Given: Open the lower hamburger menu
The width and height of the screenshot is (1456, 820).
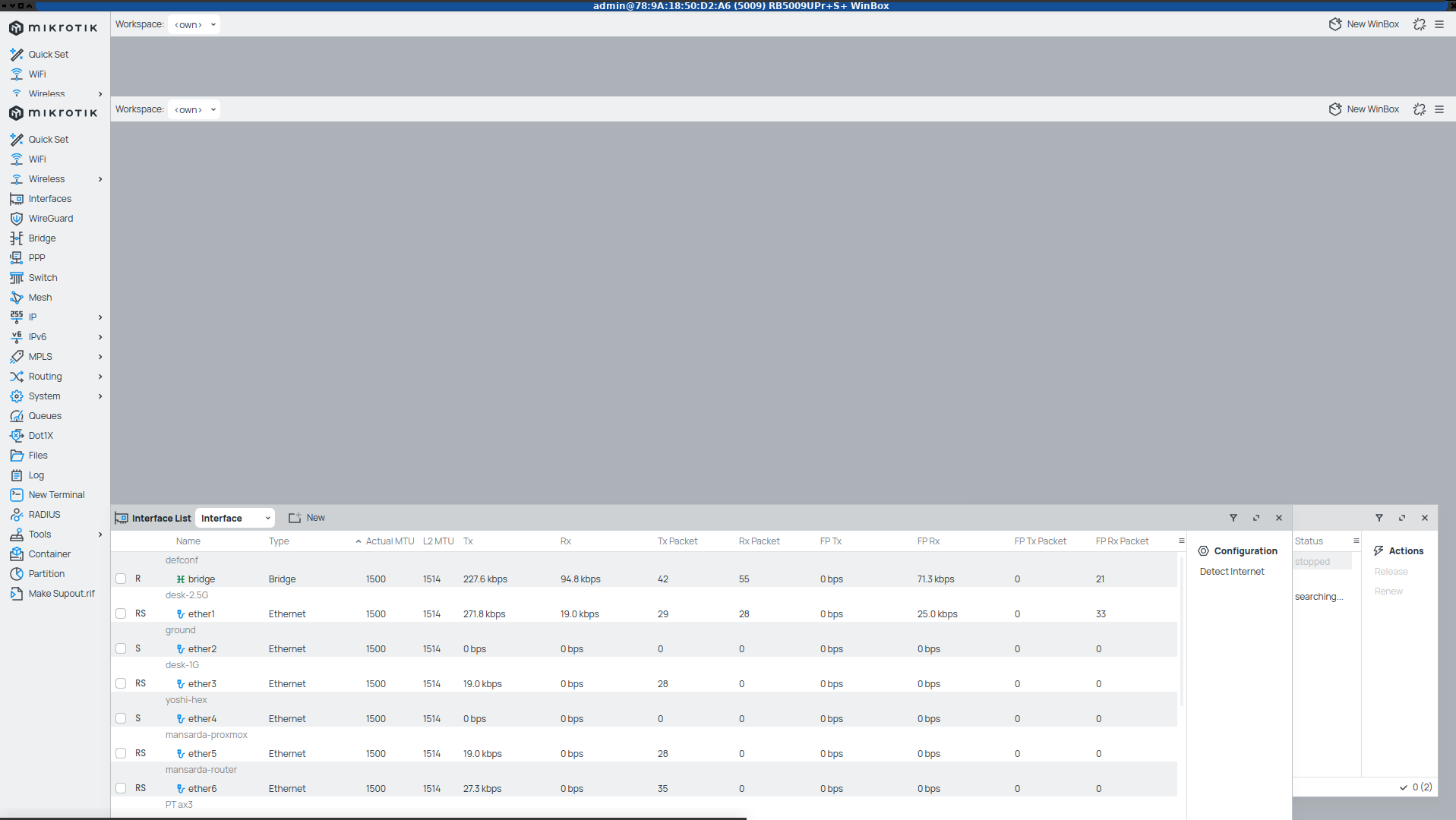Looking at the screenshot, I should (1439, 109).
